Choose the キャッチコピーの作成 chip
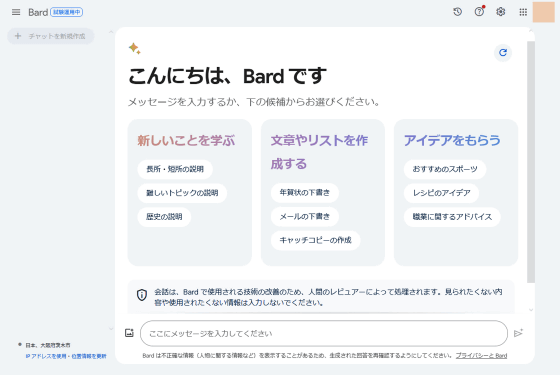The height and width of the screenshot is (375, 560). coord(315,240)
